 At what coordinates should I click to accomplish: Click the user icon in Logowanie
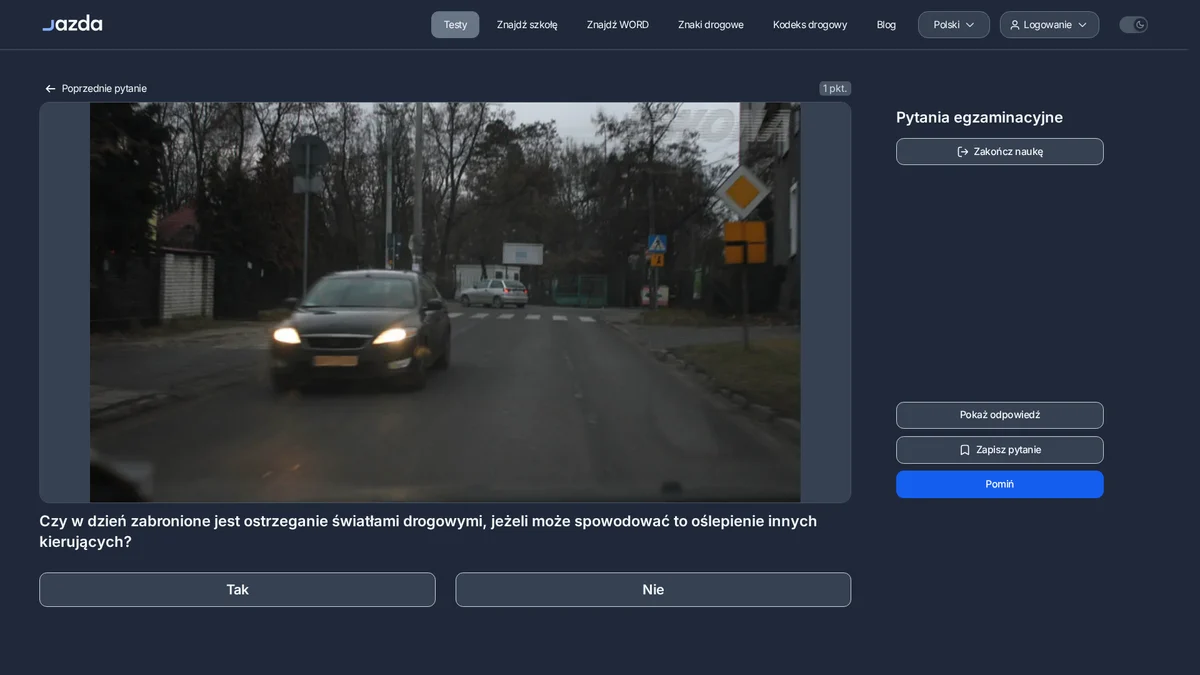tap(1015, 25)
